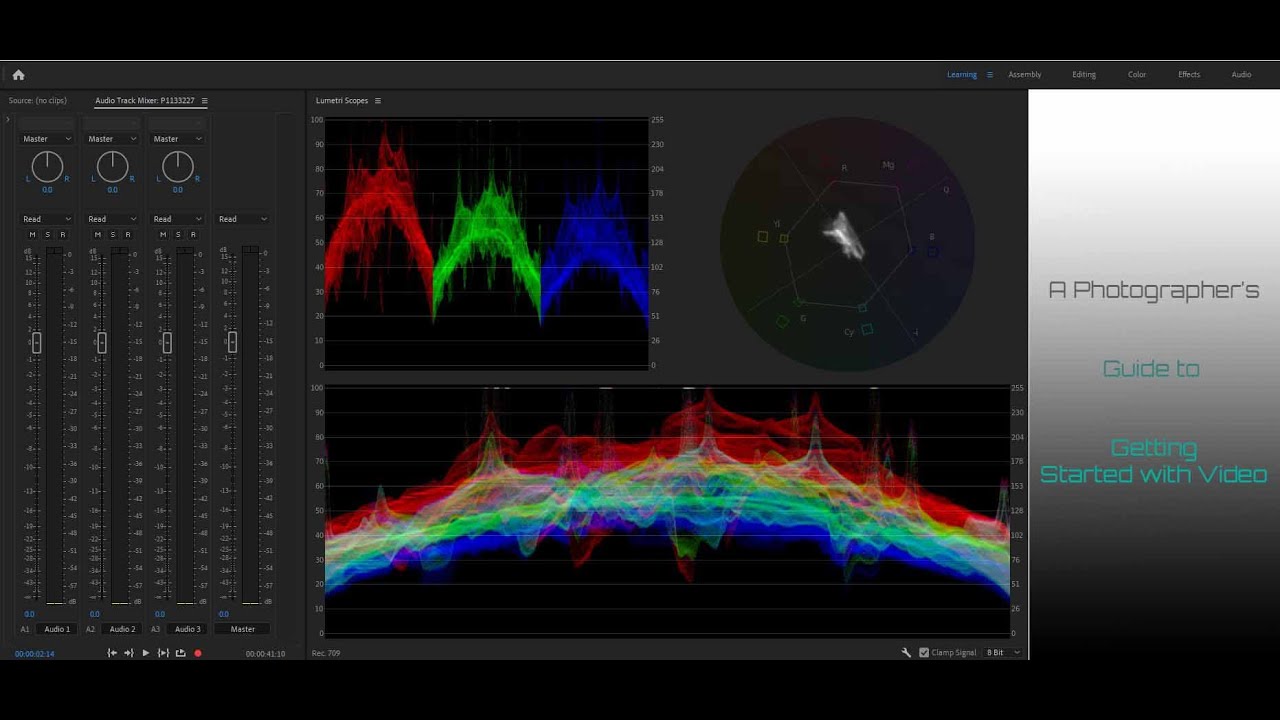1280x720 pixels.
Task: Go to the Home screen icon
Action: 18,75
